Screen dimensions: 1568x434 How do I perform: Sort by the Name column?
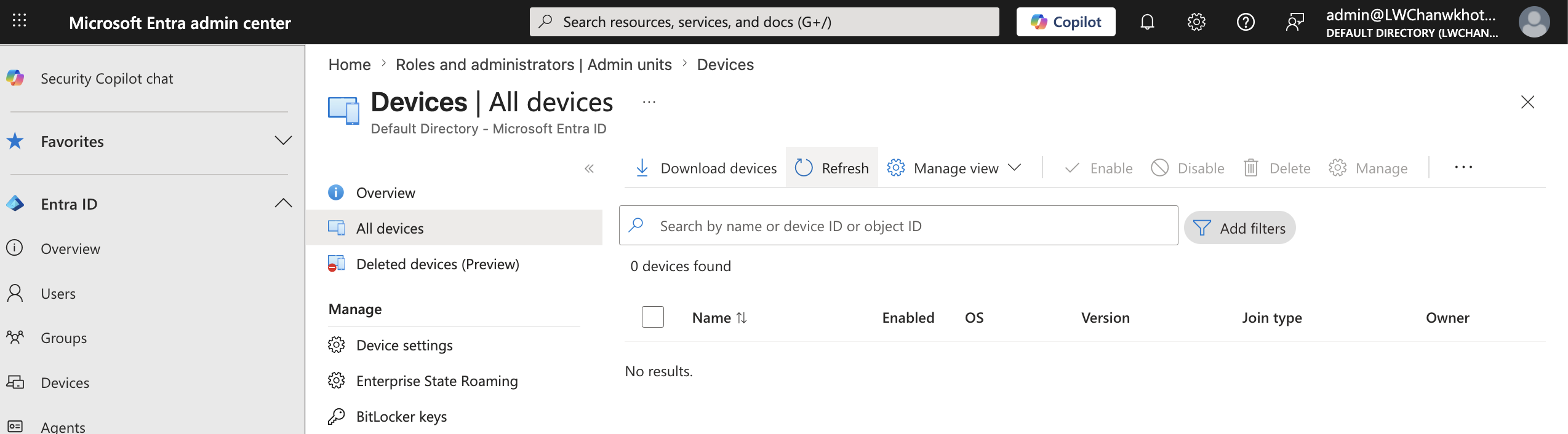pyautogui.click(x=719, y=318)
